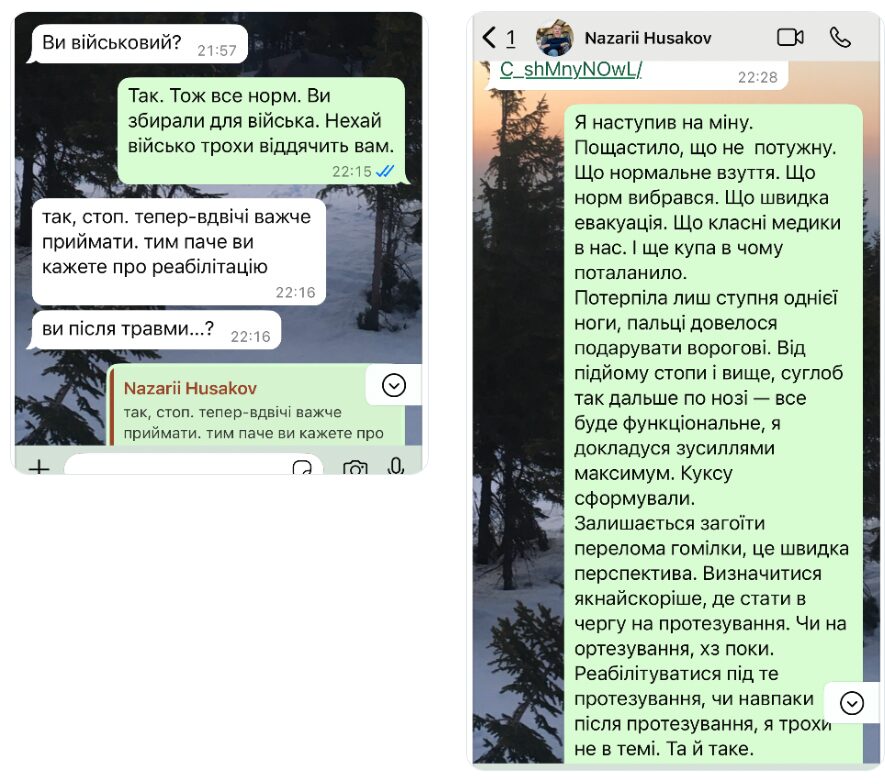885x784 pixels.
Task: Focus the message text input field
Action: tap(193, 465)
